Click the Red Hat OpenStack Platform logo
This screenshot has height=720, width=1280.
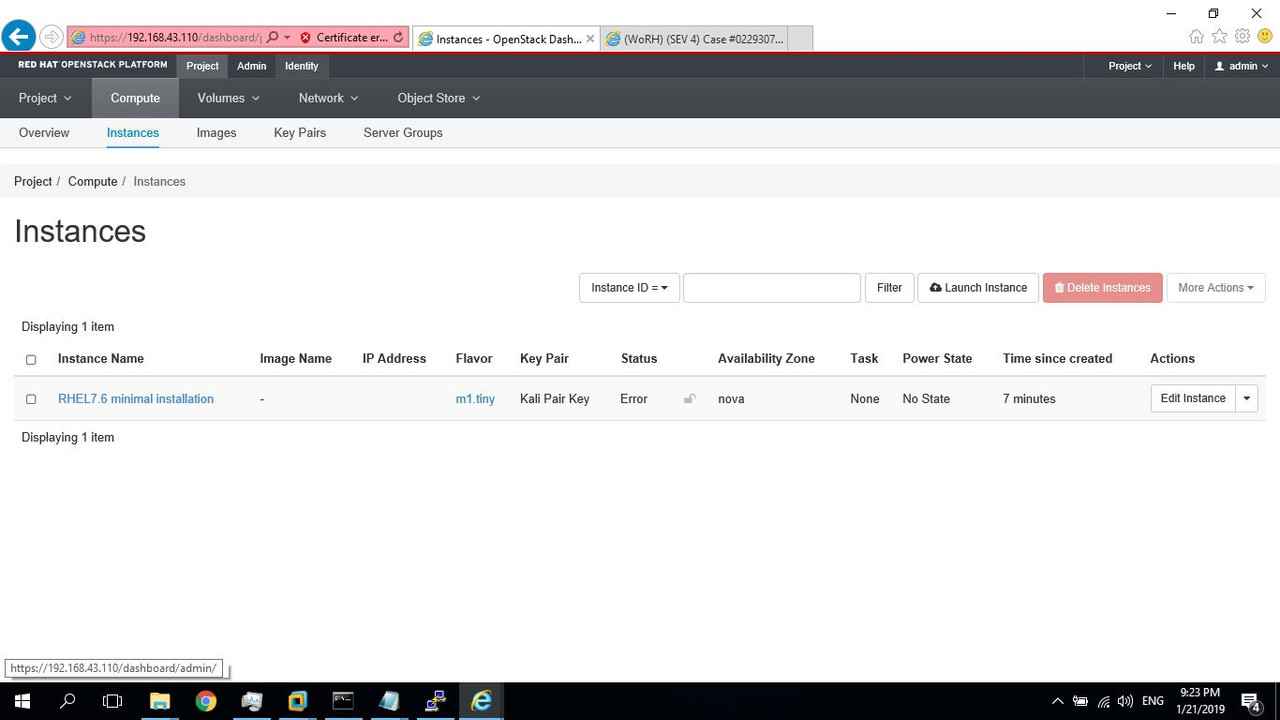pyautogui.click(x=93, y=65)
